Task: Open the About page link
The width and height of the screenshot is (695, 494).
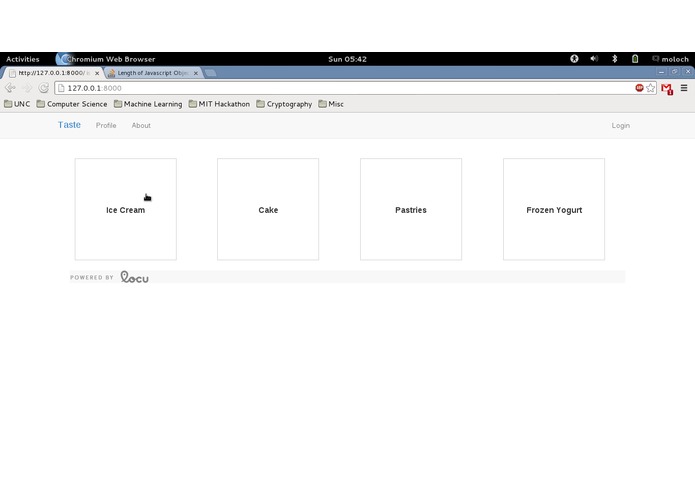Action: [141, 125]
